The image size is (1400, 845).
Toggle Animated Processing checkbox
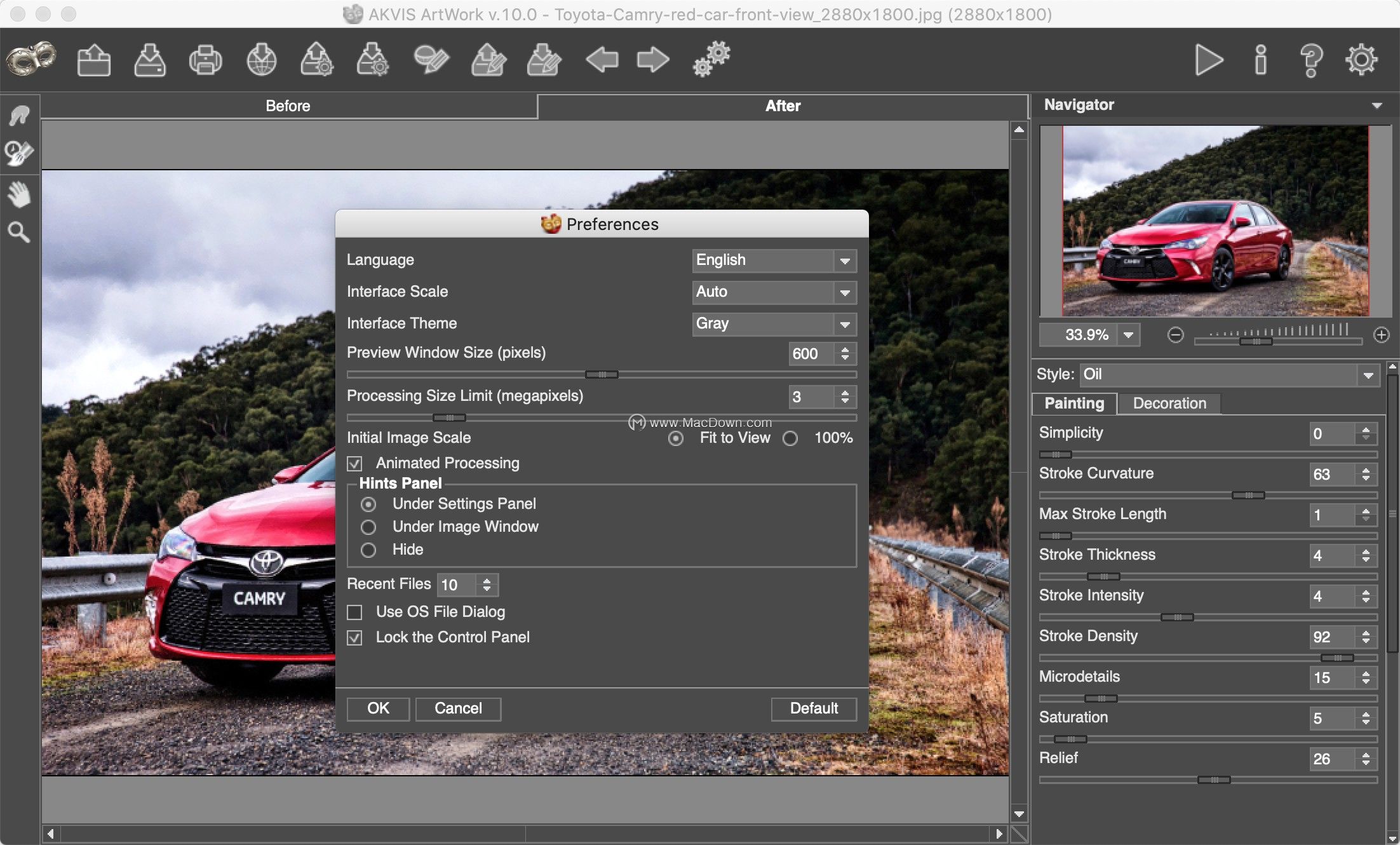click(356, 463)
